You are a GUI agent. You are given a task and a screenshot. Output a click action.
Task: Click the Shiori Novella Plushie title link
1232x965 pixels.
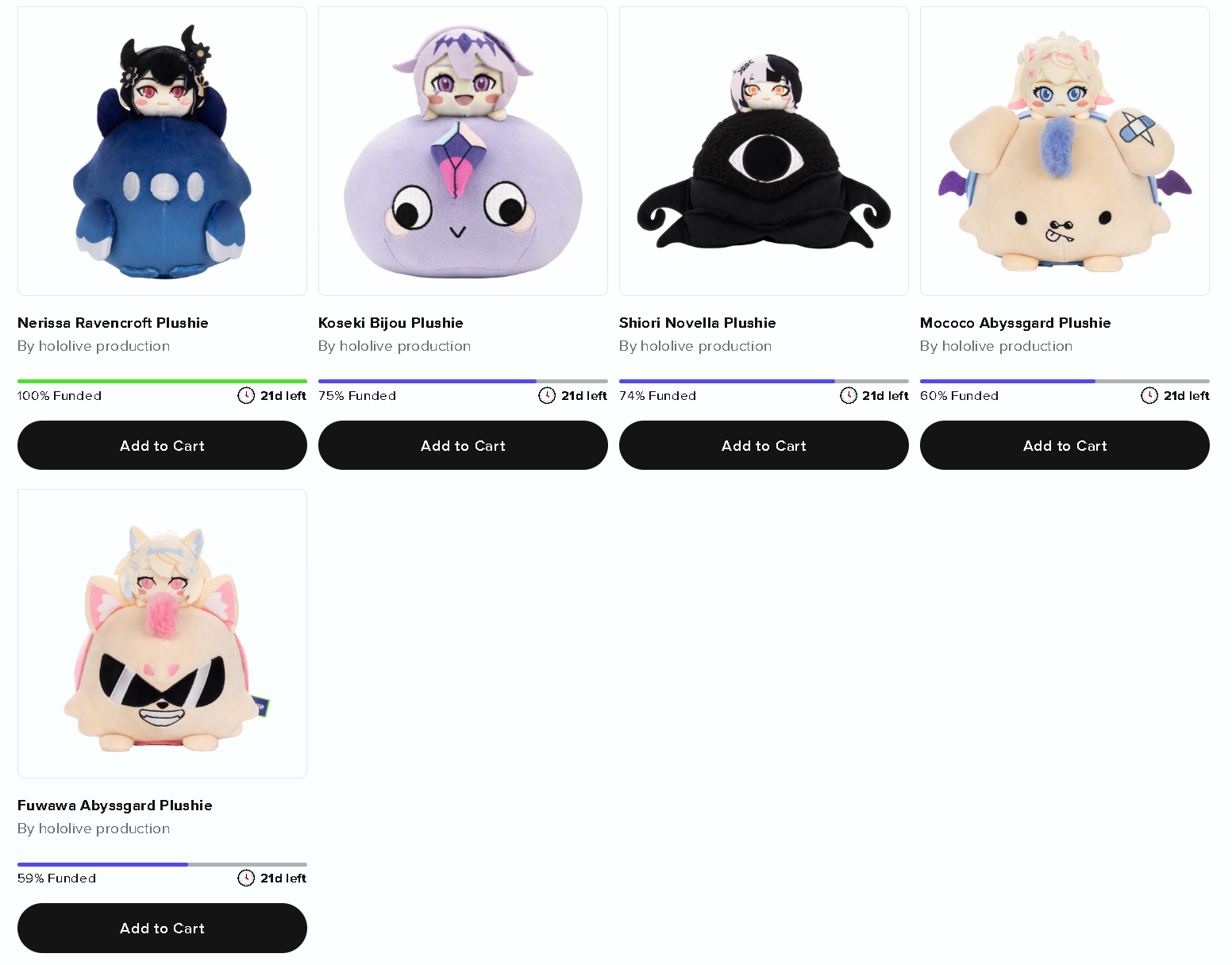tap(697, 323)
